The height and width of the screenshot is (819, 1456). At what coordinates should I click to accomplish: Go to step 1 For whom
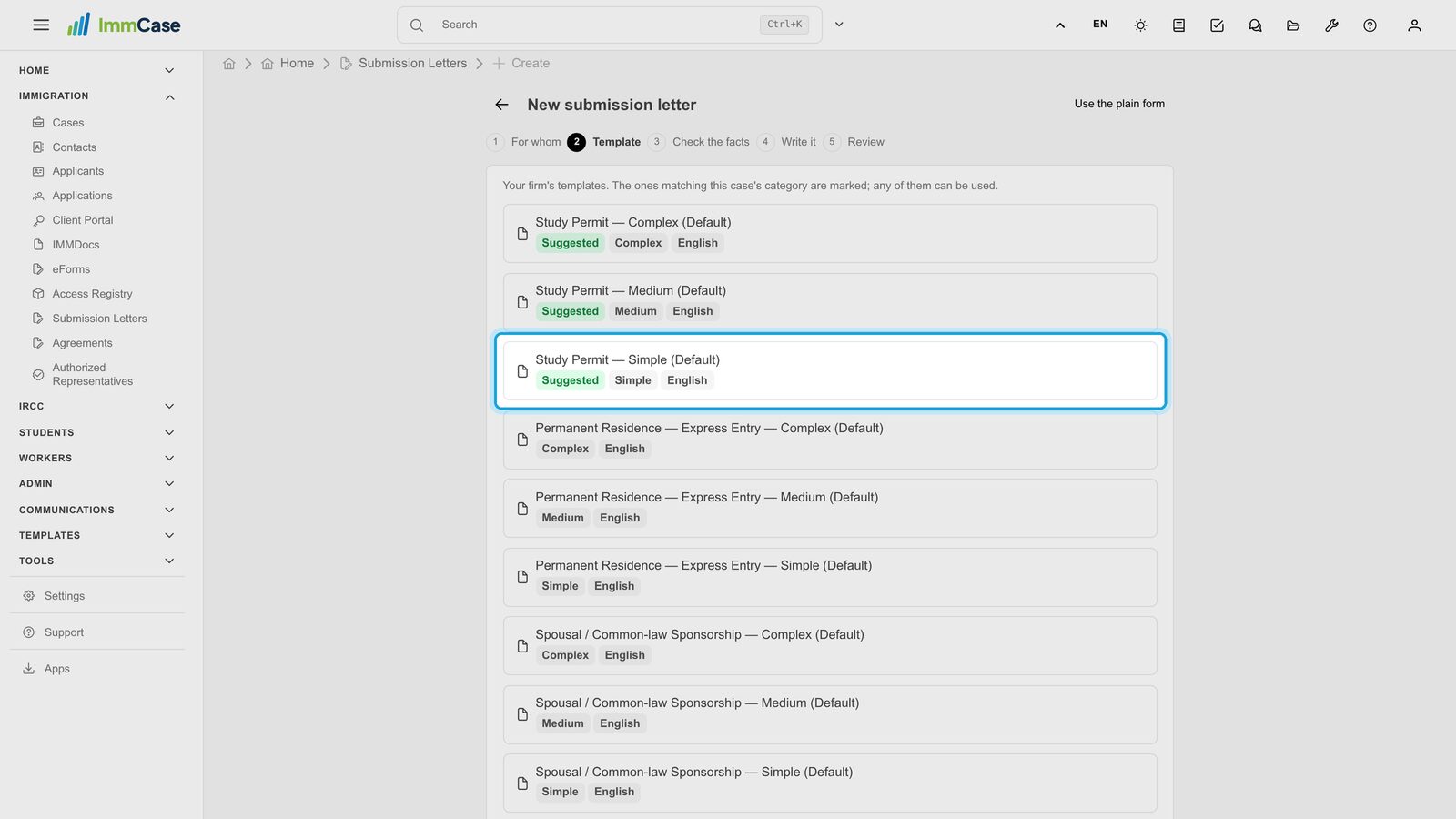524,142
